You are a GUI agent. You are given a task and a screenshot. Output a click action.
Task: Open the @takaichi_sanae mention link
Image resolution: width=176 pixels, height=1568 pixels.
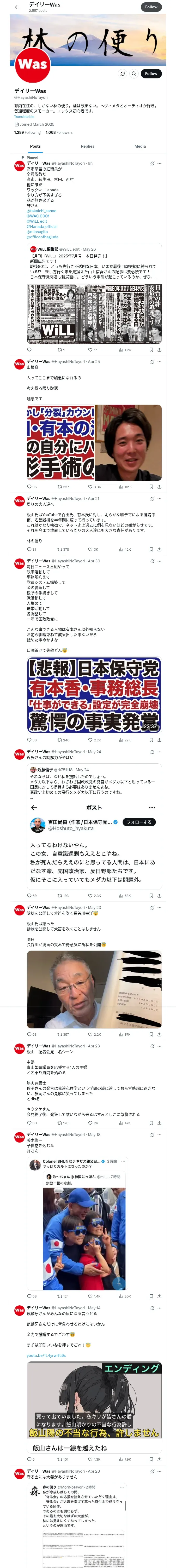pos(41,211)
